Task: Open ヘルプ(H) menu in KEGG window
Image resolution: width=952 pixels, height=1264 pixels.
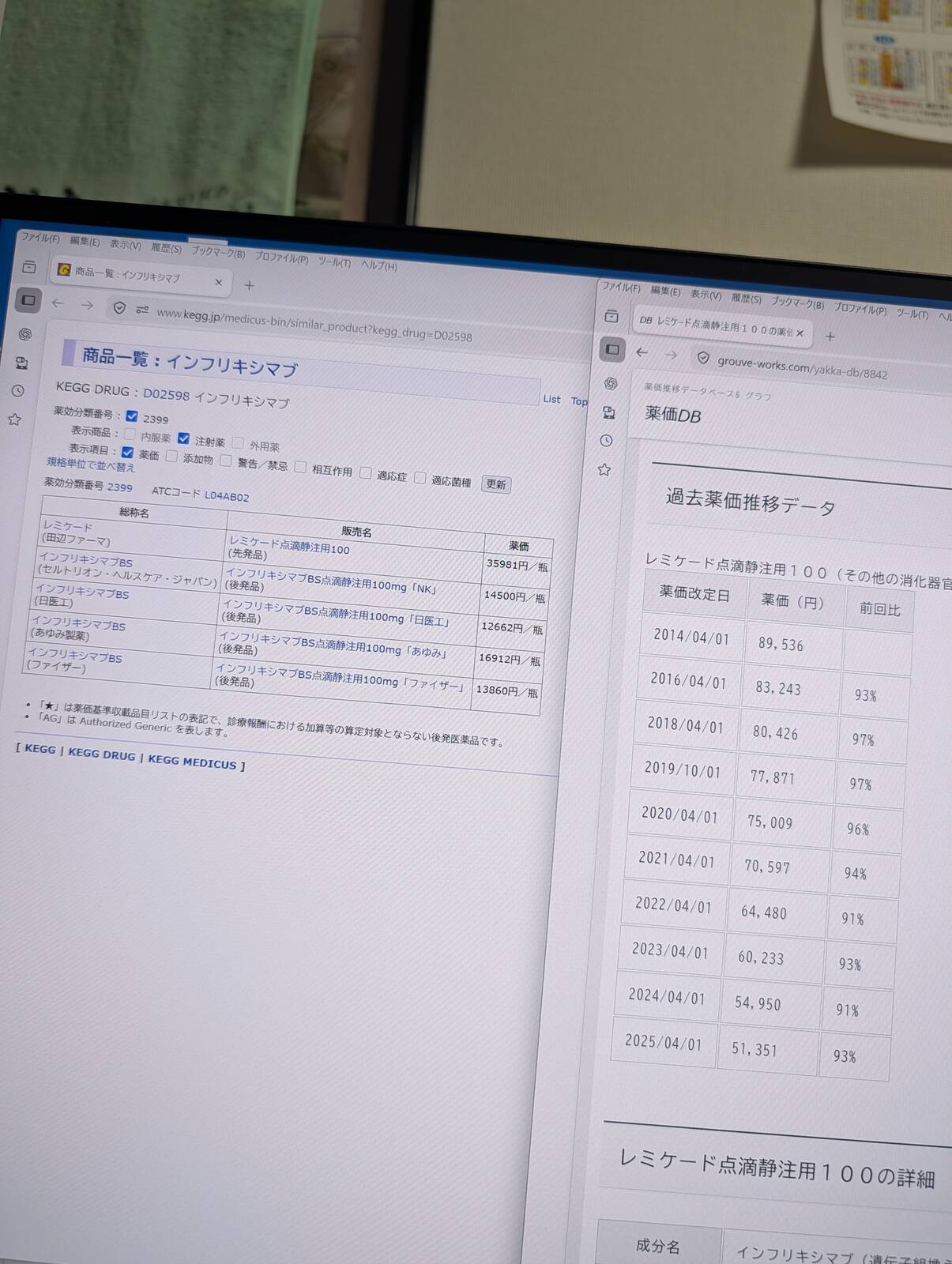Action: tap(379, 265)
